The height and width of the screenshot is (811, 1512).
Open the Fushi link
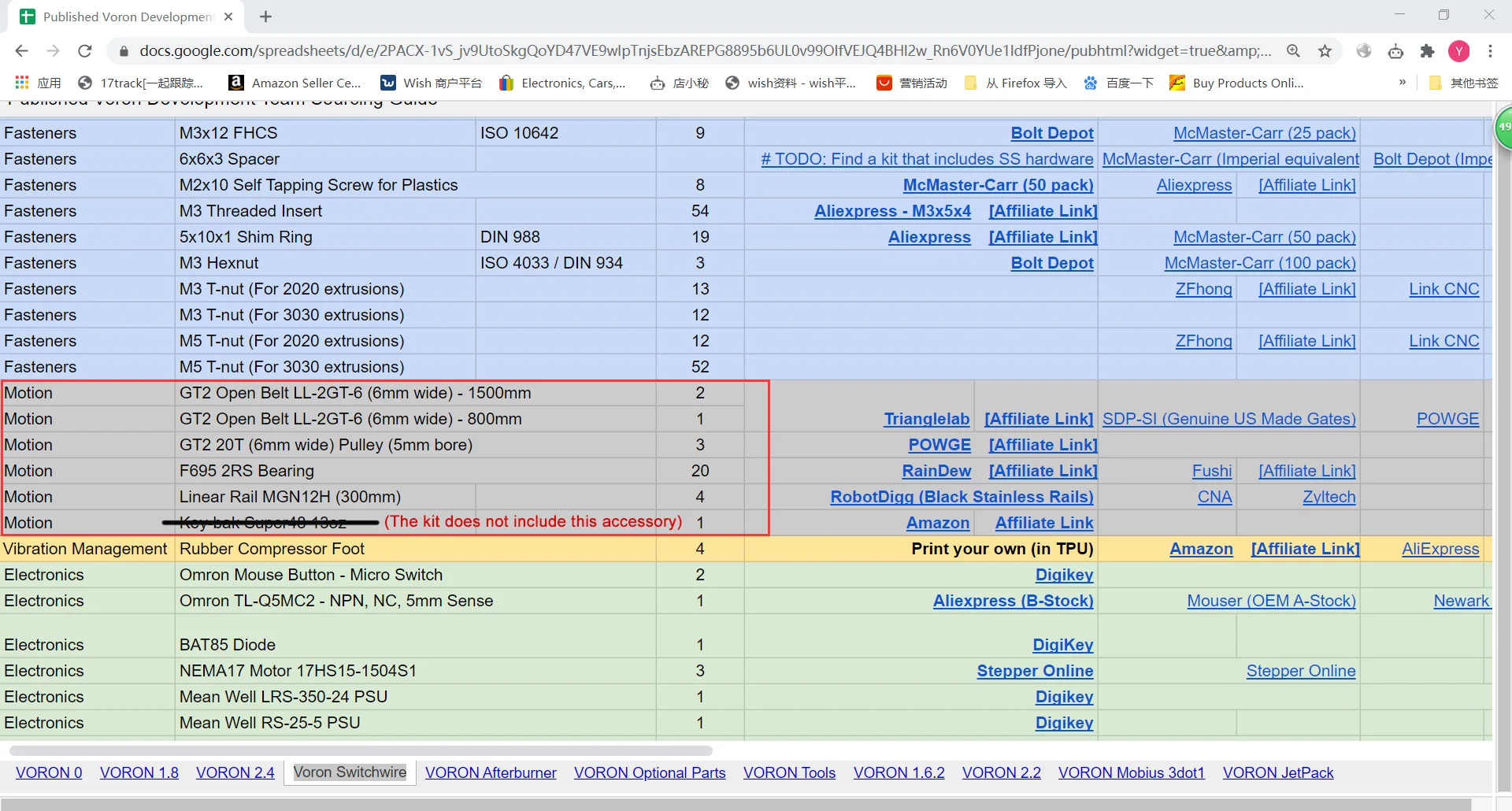[x=1212, y=471]
